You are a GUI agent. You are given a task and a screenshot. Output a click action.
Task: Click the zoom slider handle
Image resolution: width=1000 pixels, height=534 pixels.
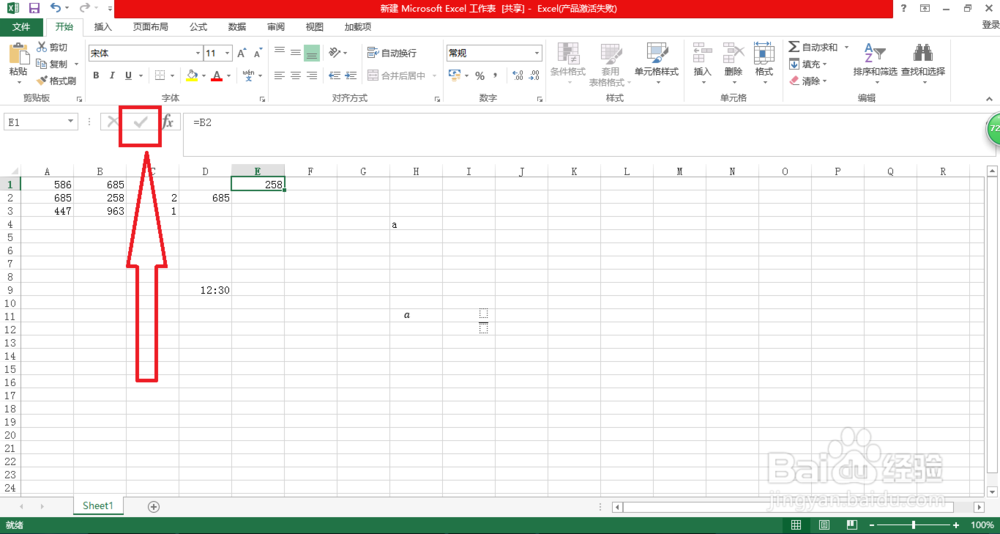pyautogui.click(x=914, y=524)
